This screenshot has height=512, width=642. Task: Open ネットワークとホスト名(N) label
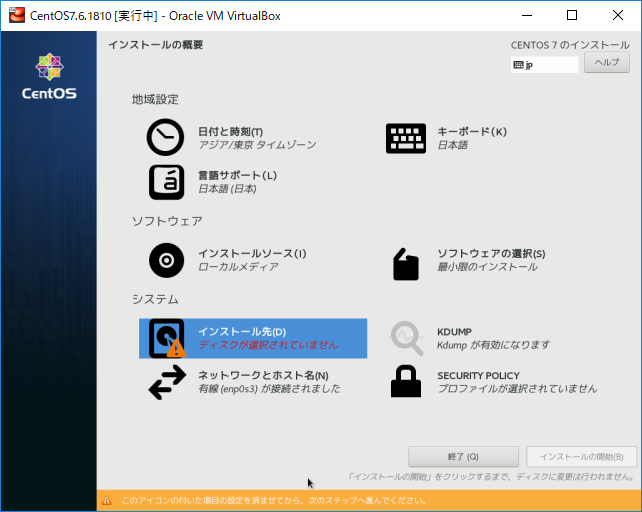(x=263, y=375)
